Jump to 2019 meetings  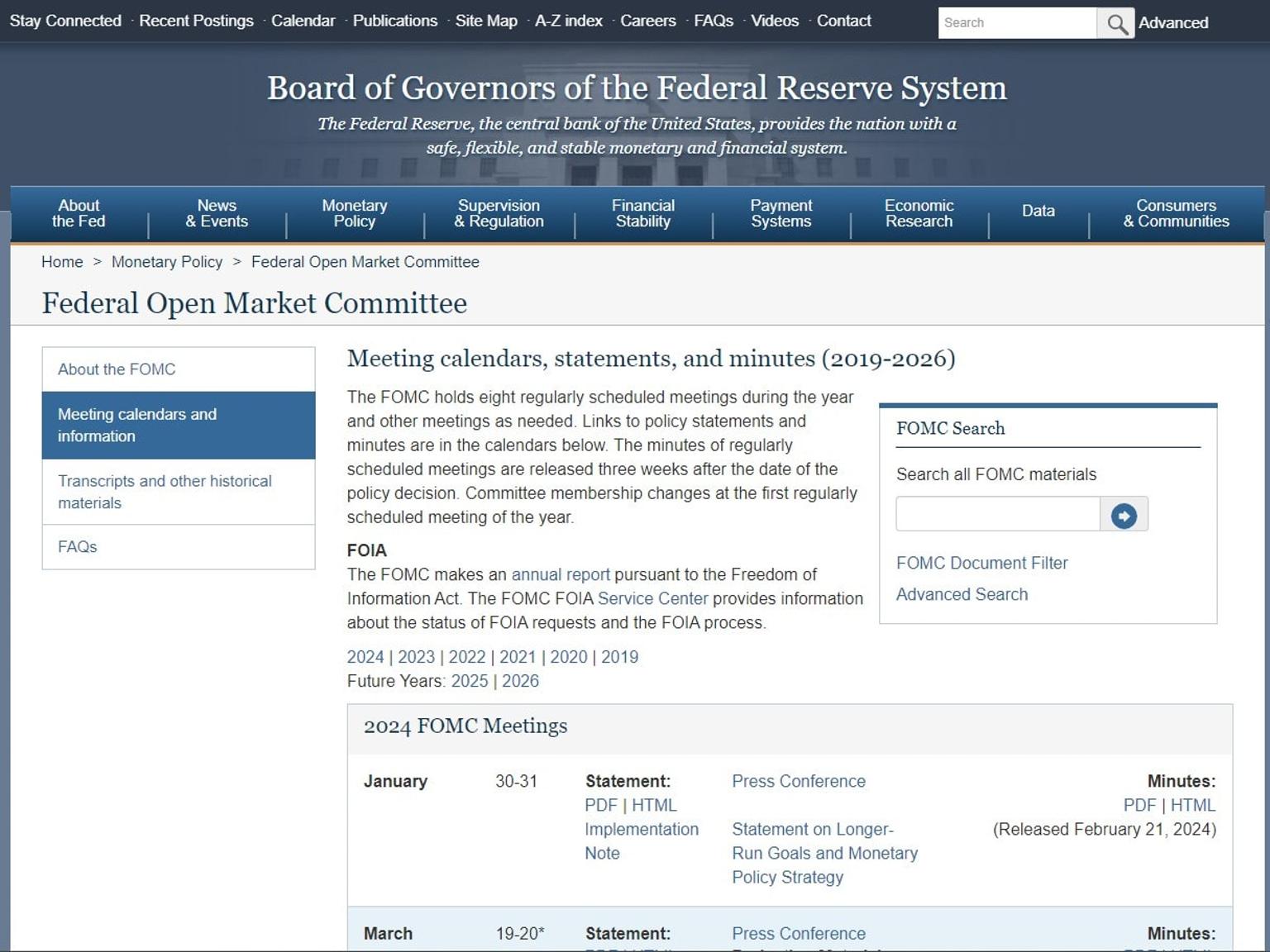click(x=620, y=657)
